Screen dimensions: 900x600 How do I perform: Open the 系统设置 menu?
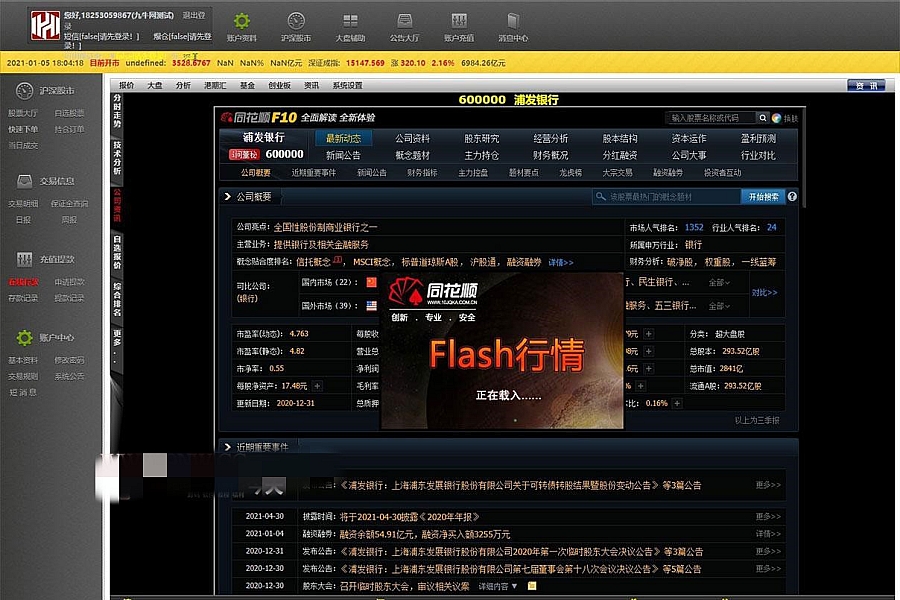(x=347, y=86)
